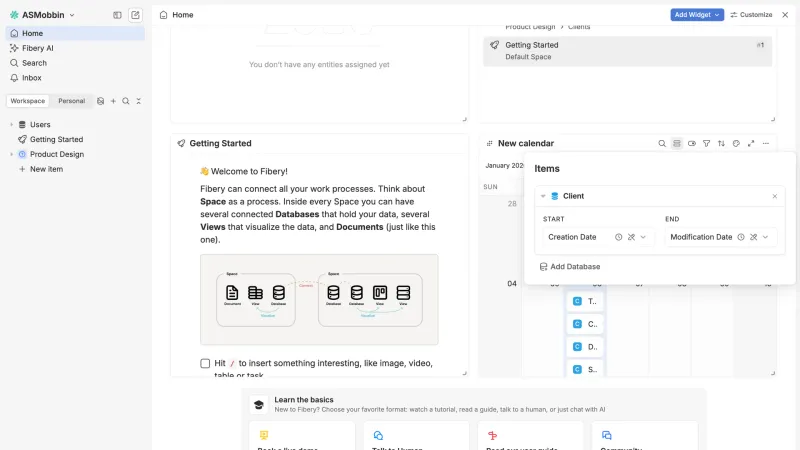The height and width of the screenshot is (450, 800).
Task: Click the Fibery spaces diagram image
Action: (319, 299)
